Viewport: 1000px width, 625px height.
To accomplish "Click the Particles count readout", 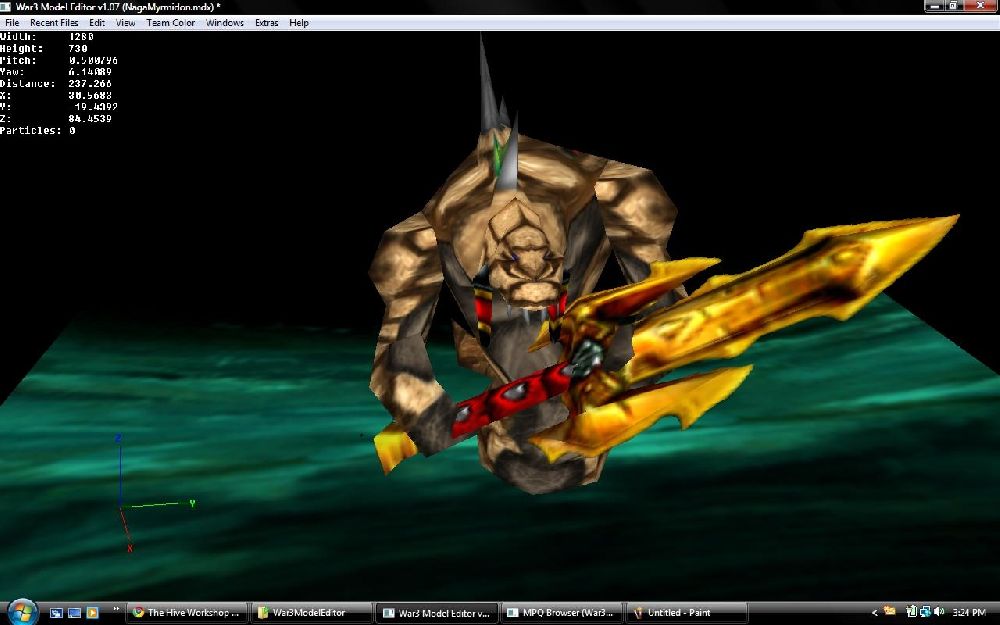I will point(38,131).
